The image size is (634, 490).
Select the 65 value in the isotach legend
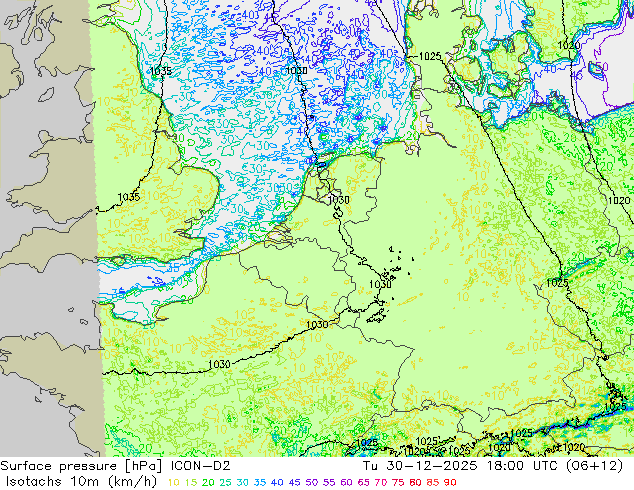[363, 482]
